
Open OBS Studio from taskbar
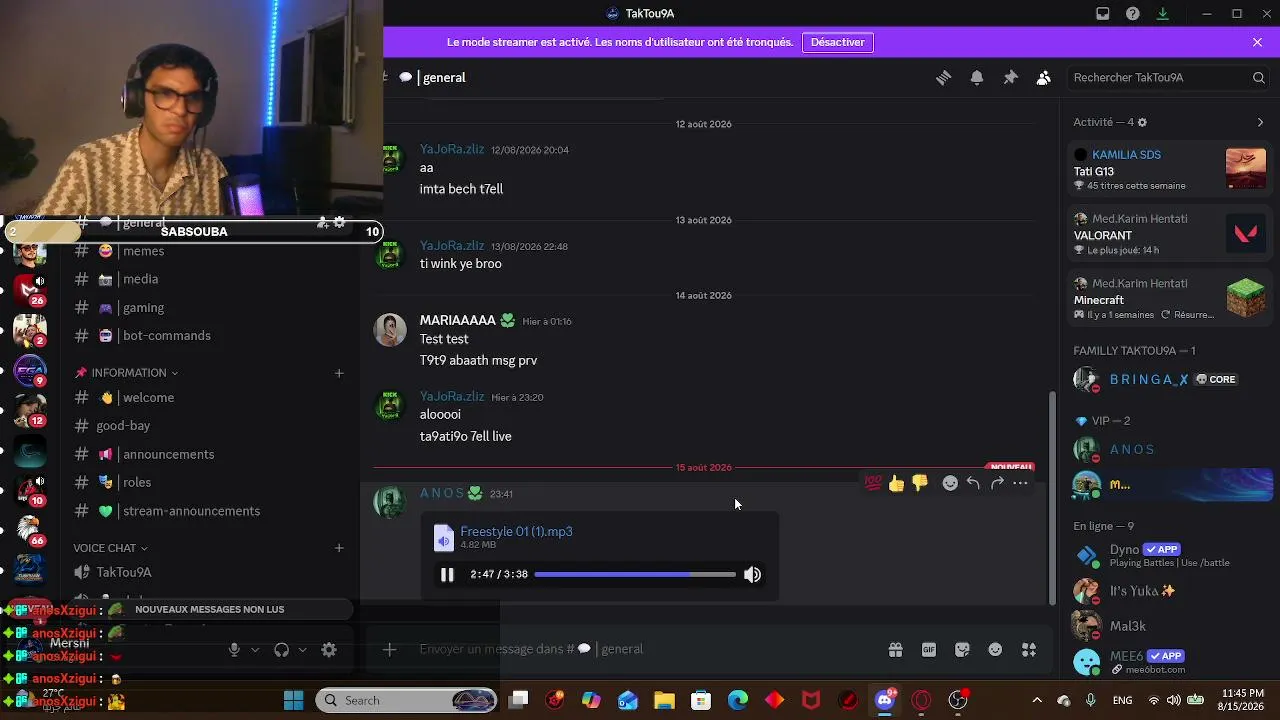958,701
